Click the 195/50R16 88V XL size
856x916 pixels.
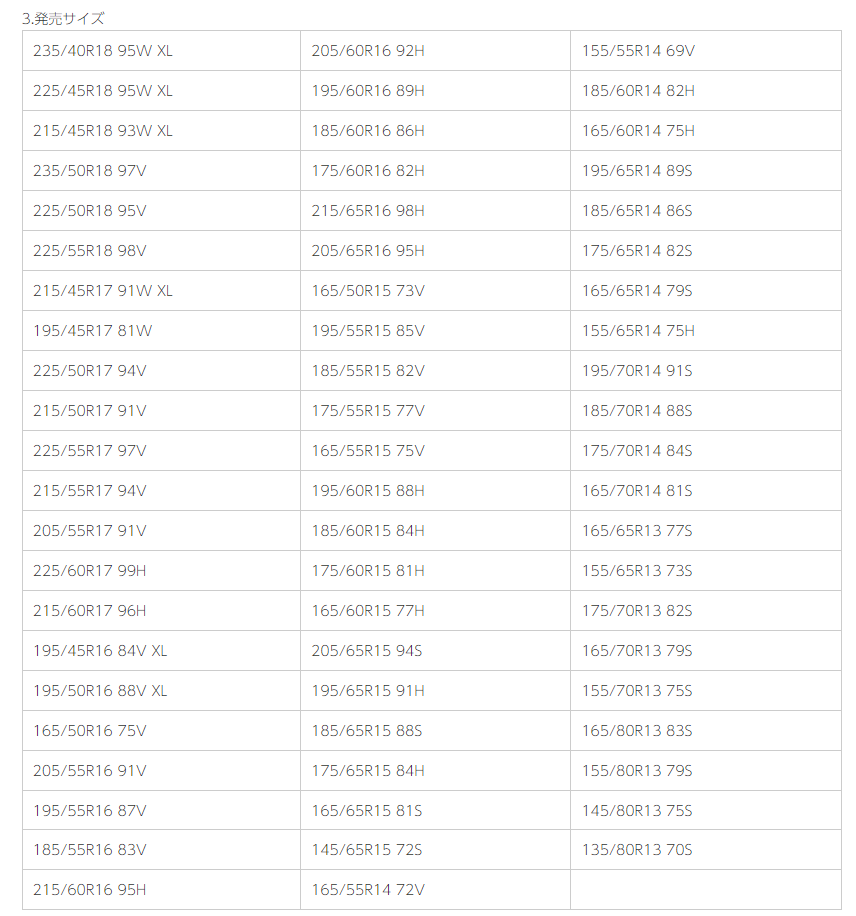click(x=100, y=691)
